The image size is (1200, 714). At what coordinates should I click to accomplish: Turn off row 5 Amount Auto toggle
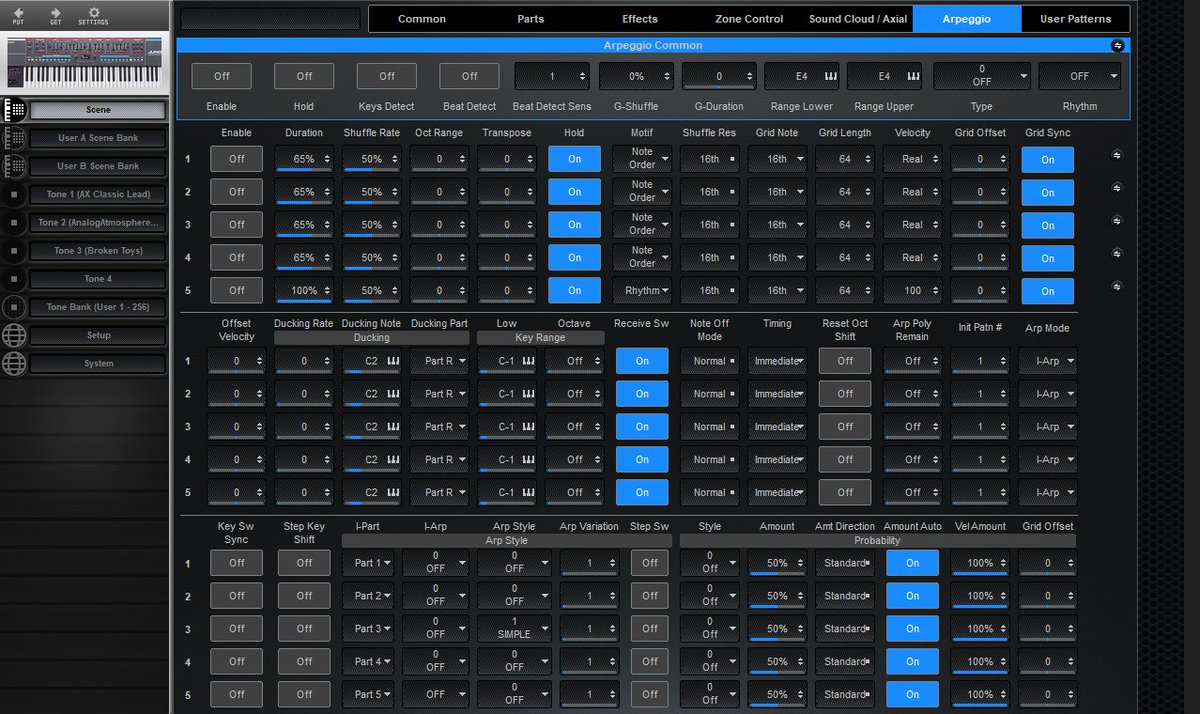[912, 695]
